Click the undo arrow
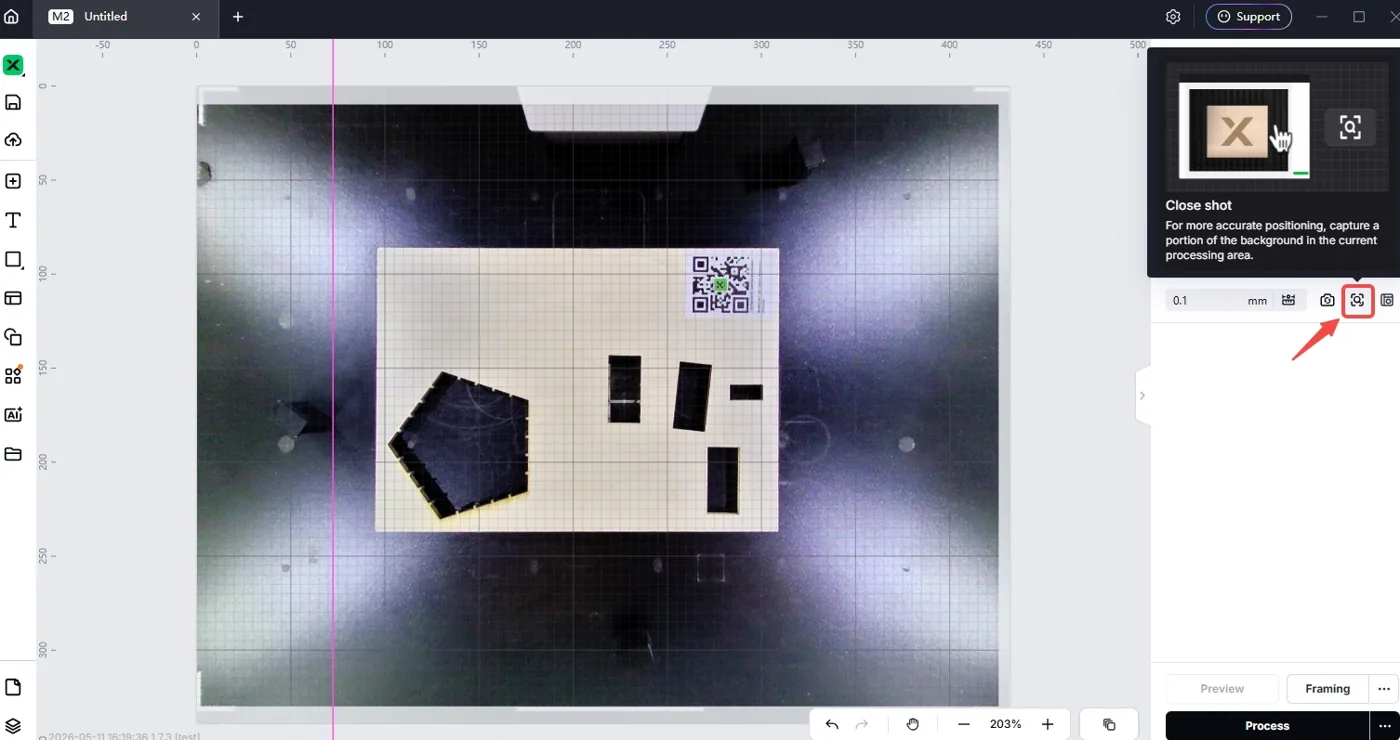Viewport: 1400px width, 740px height. click(x=832, y=724)
